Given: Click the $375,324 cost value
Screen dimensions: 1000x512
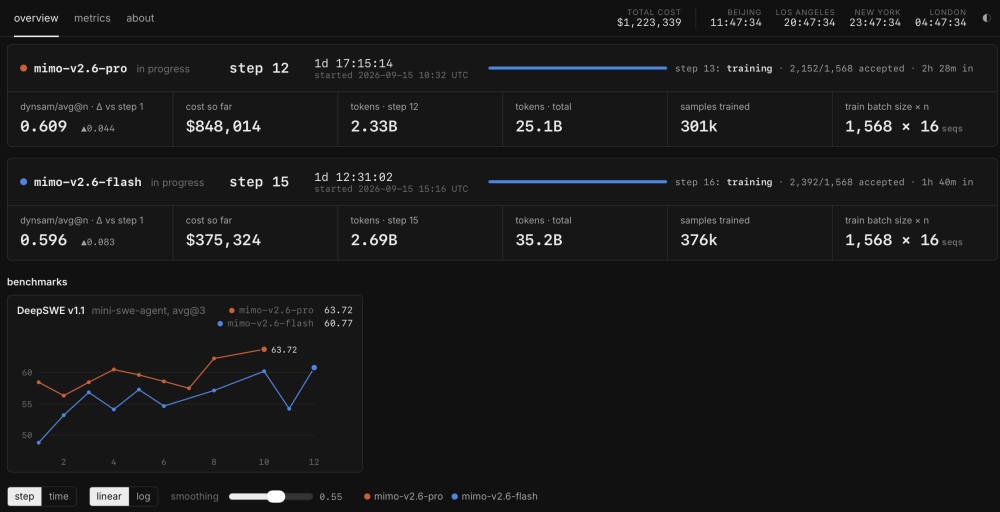Looking at the screenshot, I should [223, 240].
